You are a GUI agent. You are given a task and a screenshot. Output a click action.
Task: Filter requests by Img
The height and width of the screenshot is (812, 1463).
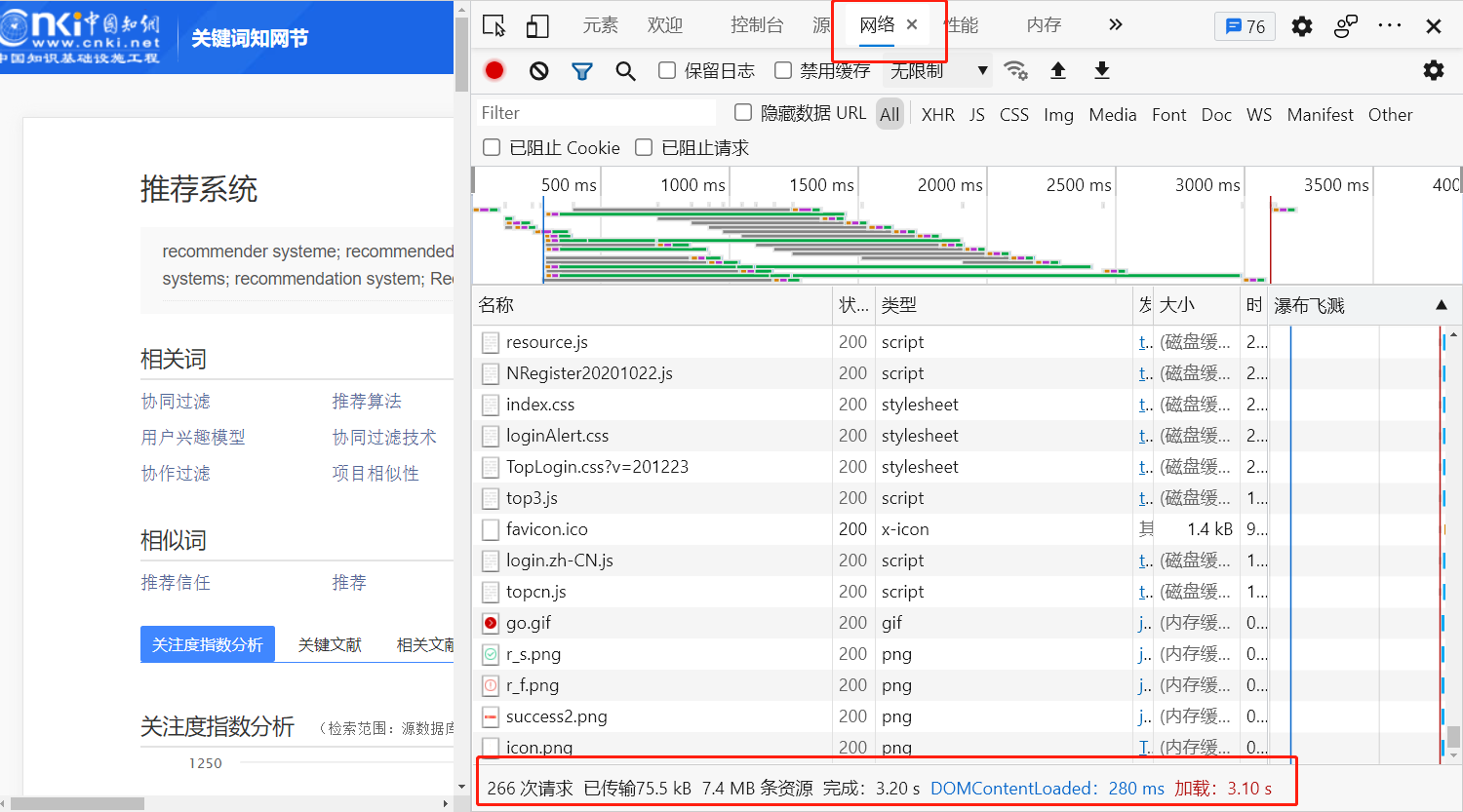pyautogui.click(x=1058, y=114)
